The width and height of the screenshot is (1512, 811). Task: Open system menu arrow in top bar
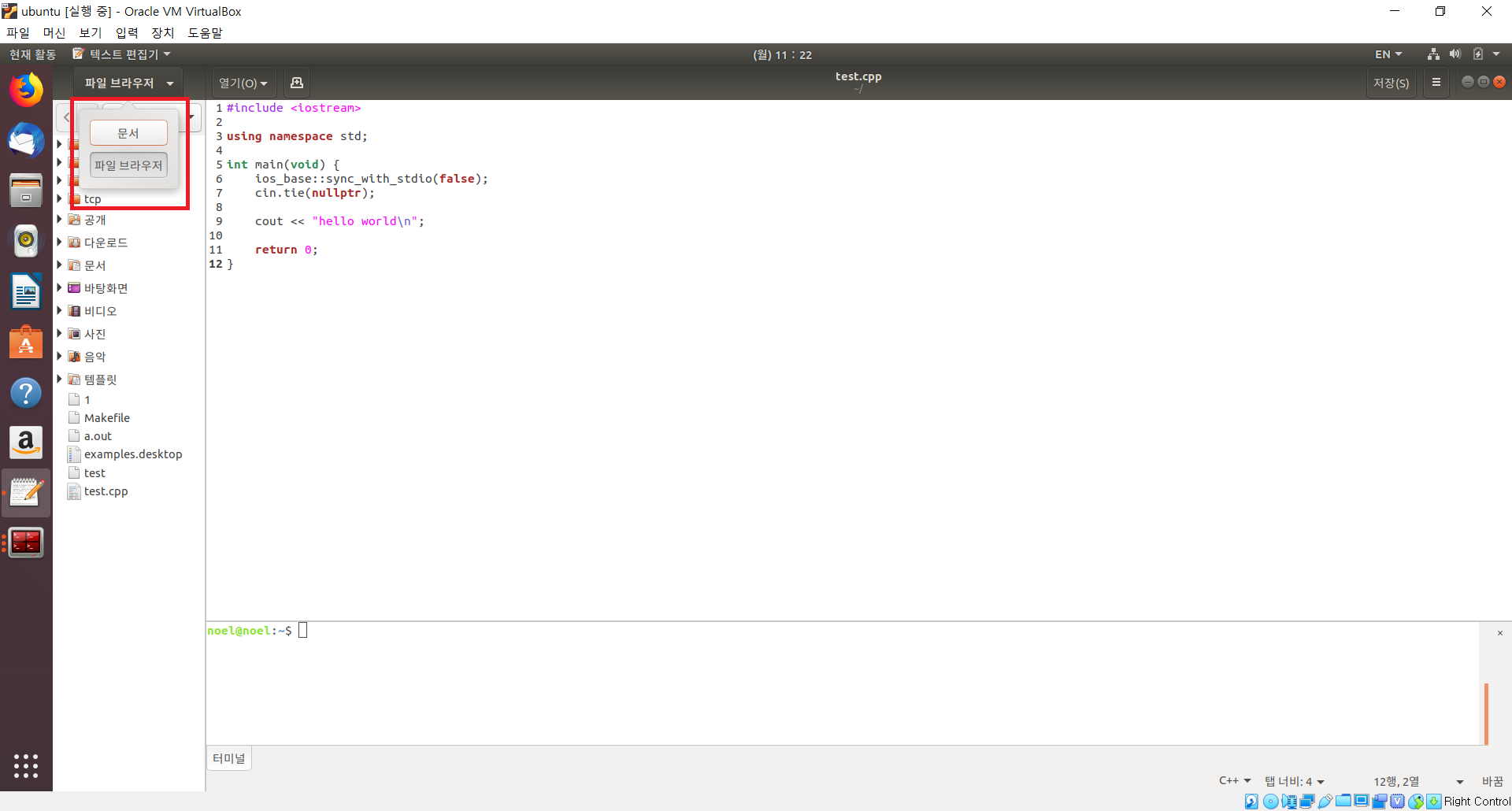1496,54
